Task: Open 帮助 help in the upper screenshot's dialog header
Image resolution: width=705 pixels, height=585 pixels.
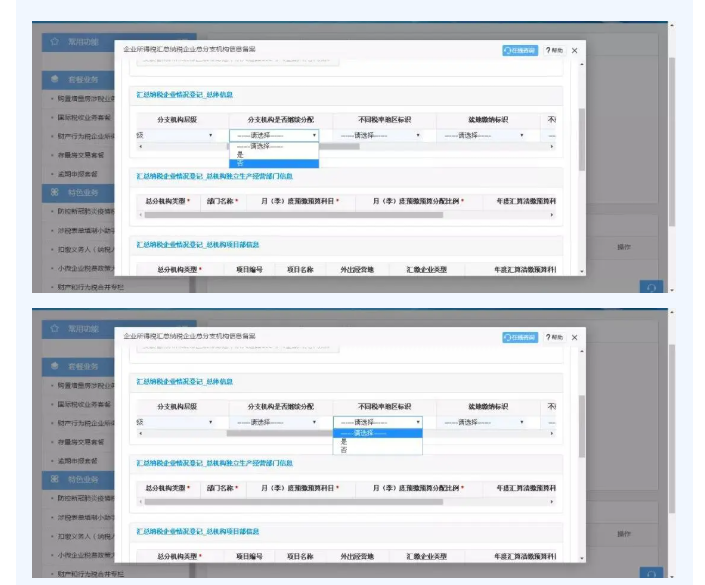Action: [554, 50]
